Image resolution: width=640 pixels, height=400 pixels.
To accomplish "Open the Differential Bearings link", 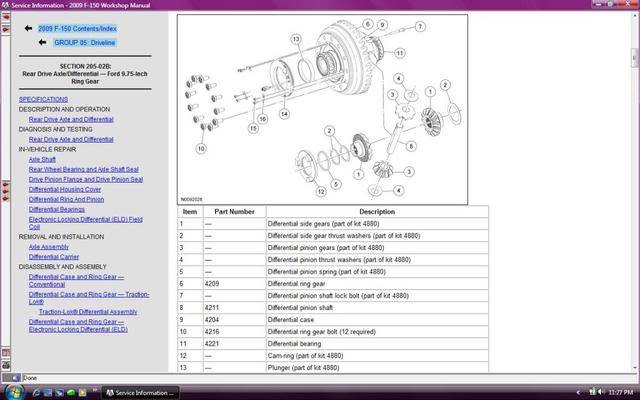I will coord(57,209).
